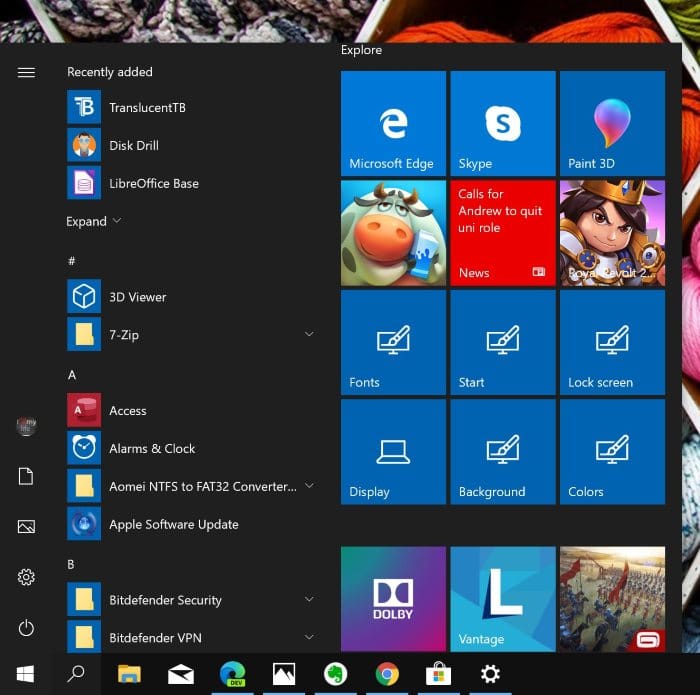This screenshot has height=695, width=700.
Task: Open the Gameloft battle game tile
Action: (612, 599)
